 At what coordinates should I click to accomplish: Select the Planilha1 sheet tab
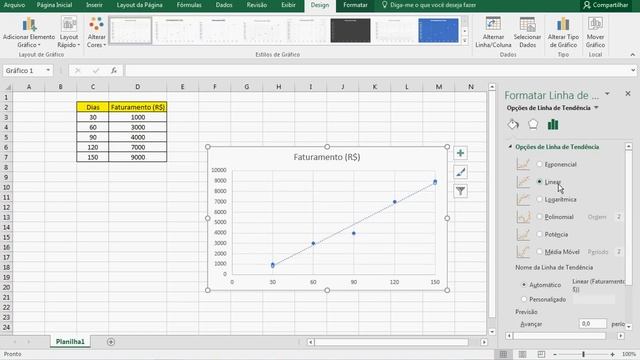[x=70, y=342]
